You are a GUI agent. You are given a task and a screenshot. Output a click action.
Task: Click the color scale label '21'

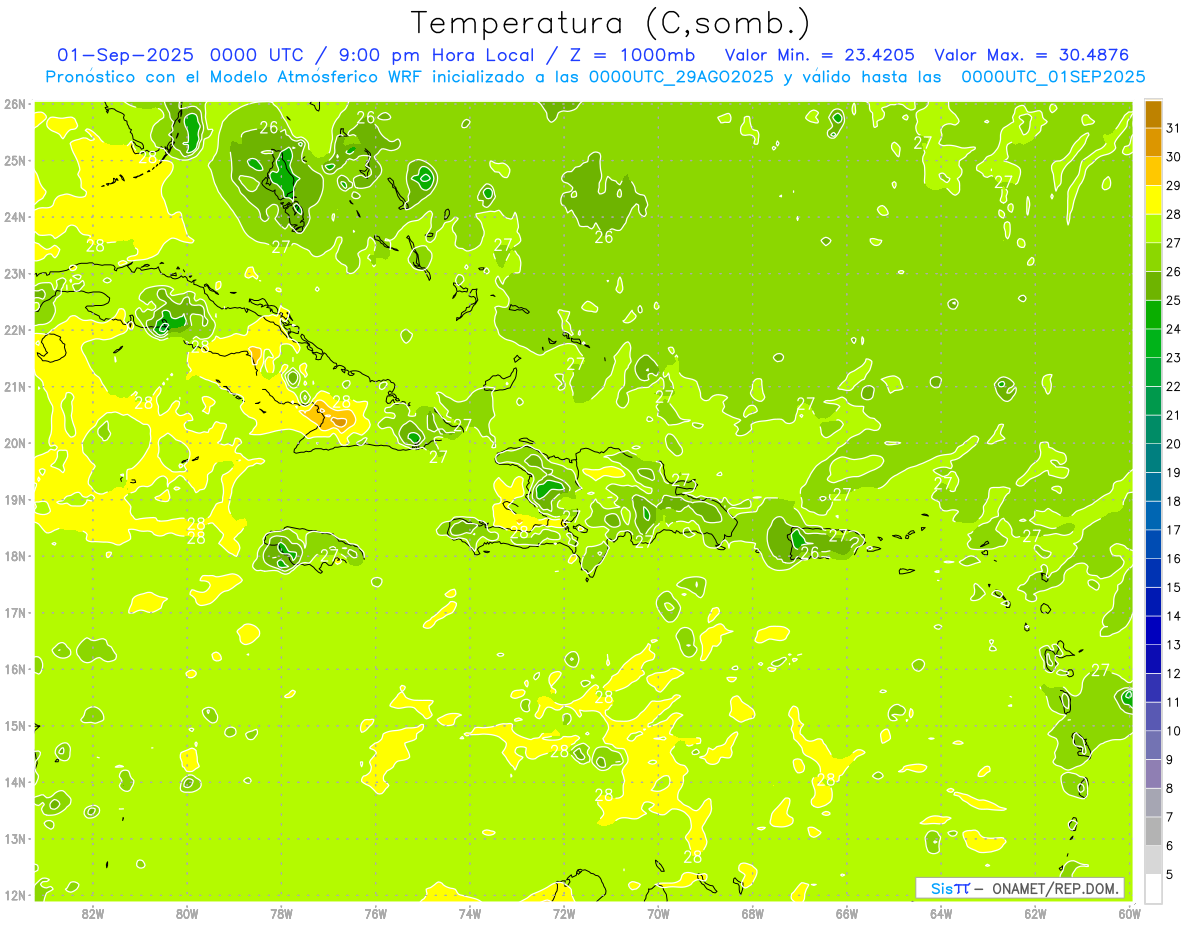click(1173, 415)
